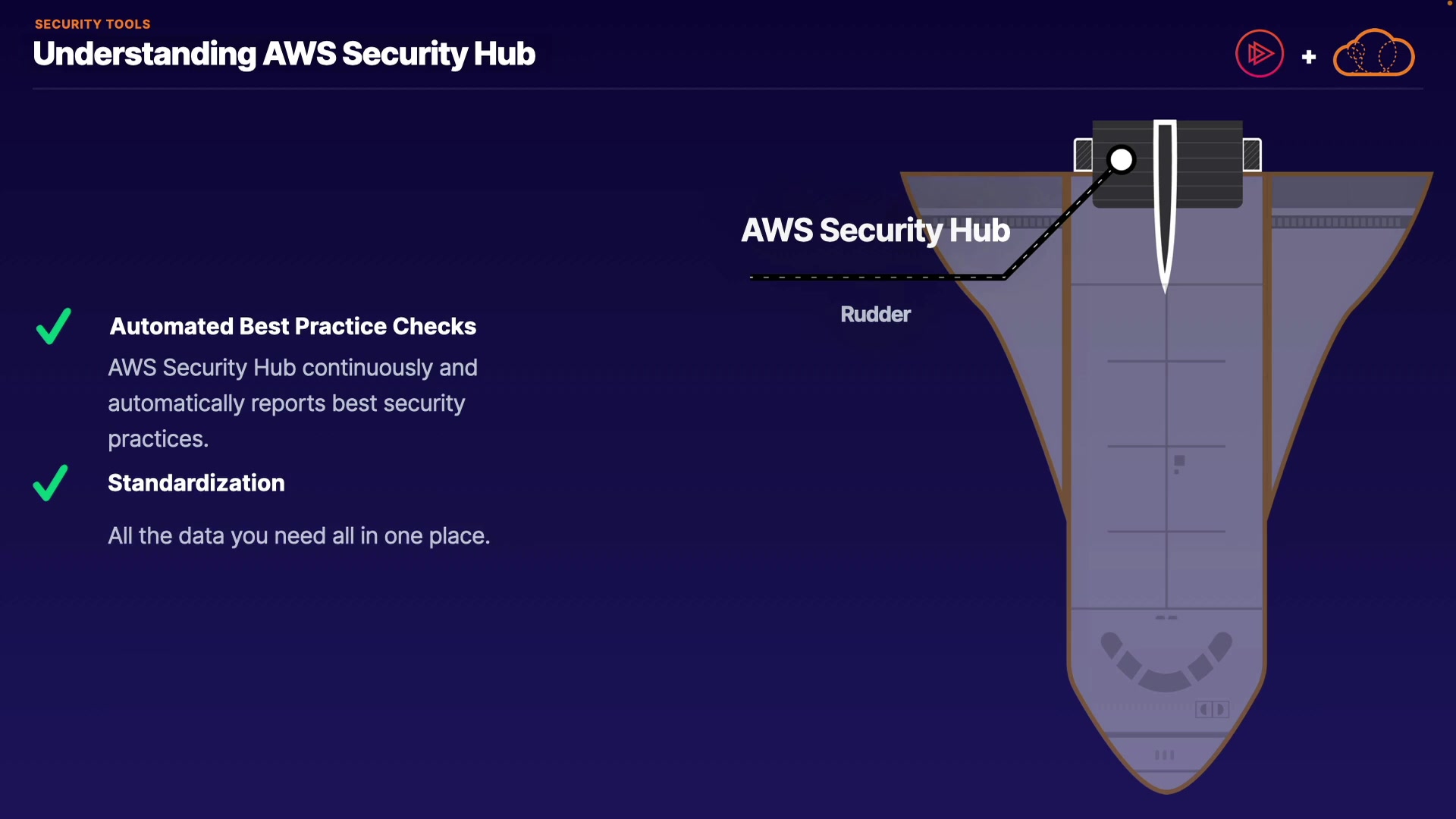Select the Automated Best Practice Checks heading
Image resolution: width=1456 pixels, height=819 pixels.
(x=293, y=327)
